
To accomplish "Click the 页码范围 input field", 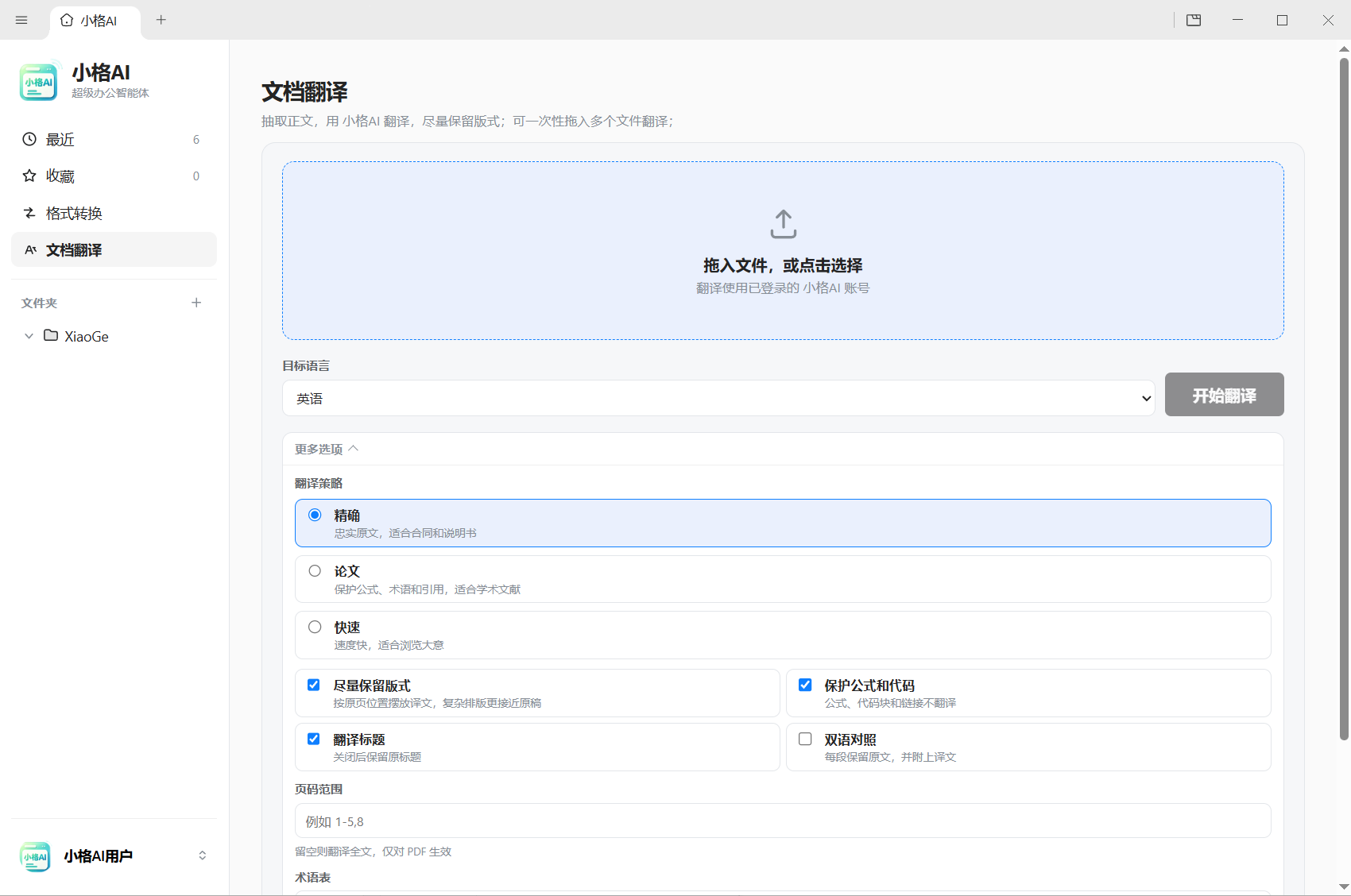I will [x=783, y=821].
